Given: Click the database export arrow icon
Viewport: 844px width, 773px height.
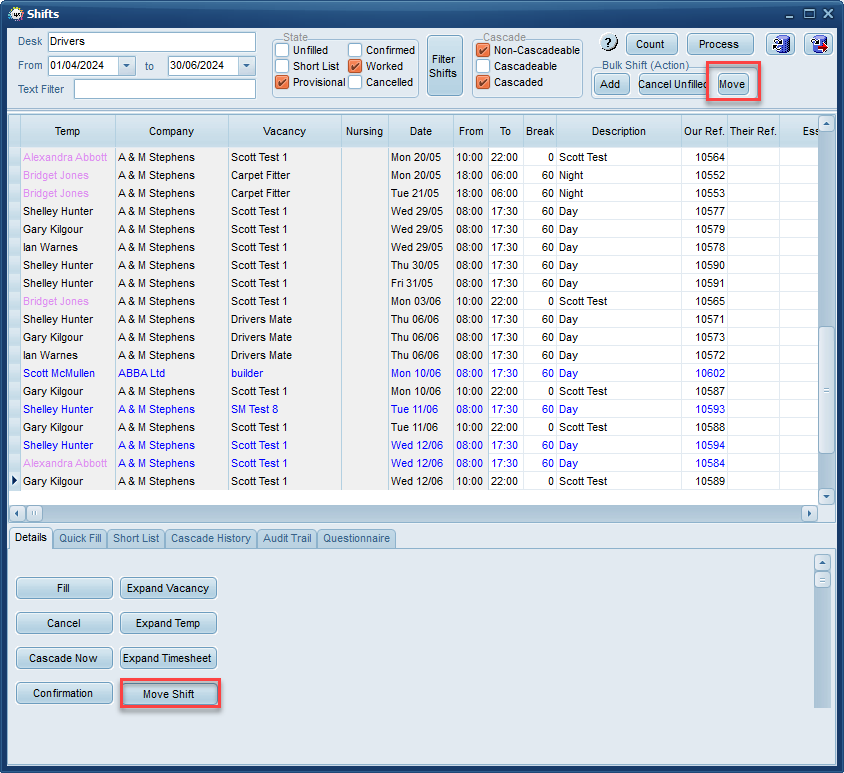Looking at the screenshot, I should (x=818, y=44).
